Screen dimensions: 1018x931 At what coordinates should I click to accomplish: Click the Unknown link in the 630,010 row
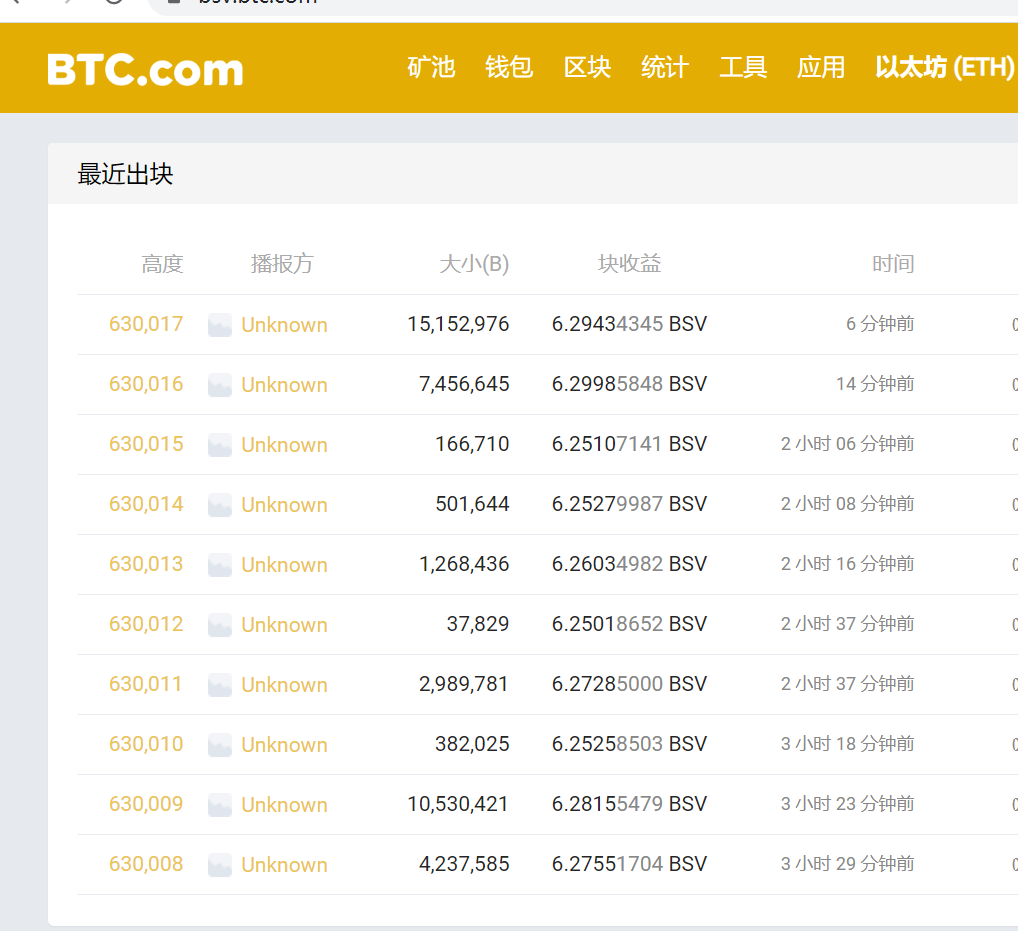[284, 745]
